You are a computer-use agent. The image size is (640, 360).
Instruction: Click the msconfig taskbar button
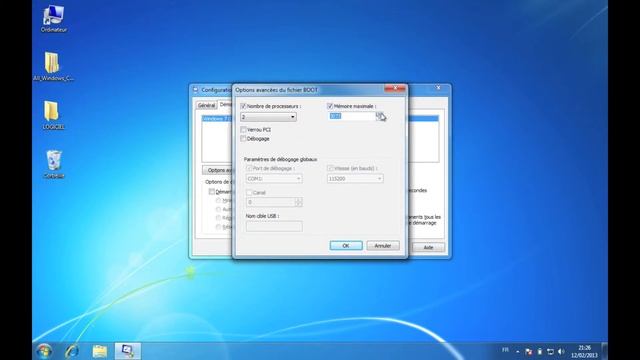127,351
